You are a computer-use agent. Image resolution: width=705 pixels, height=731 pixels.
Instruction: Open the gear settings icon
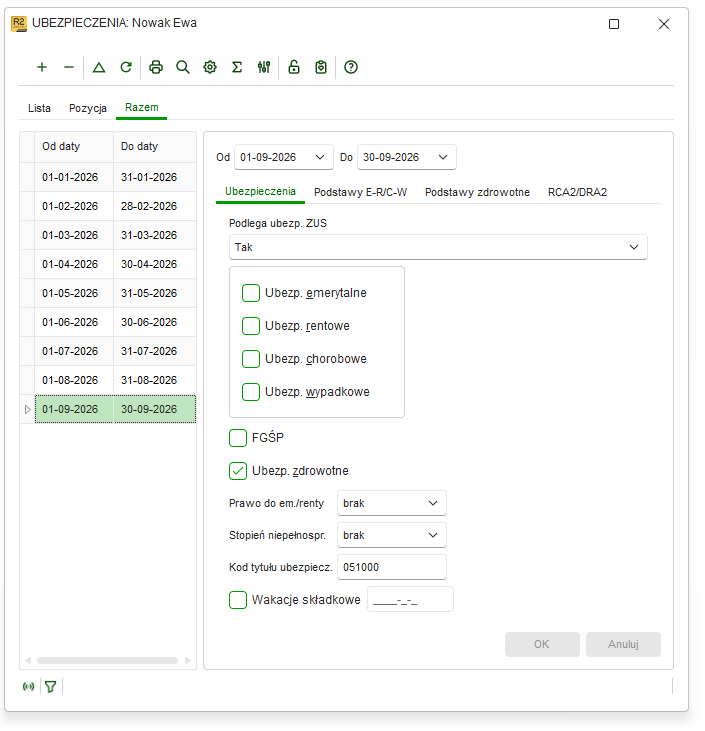click(210, 67)
